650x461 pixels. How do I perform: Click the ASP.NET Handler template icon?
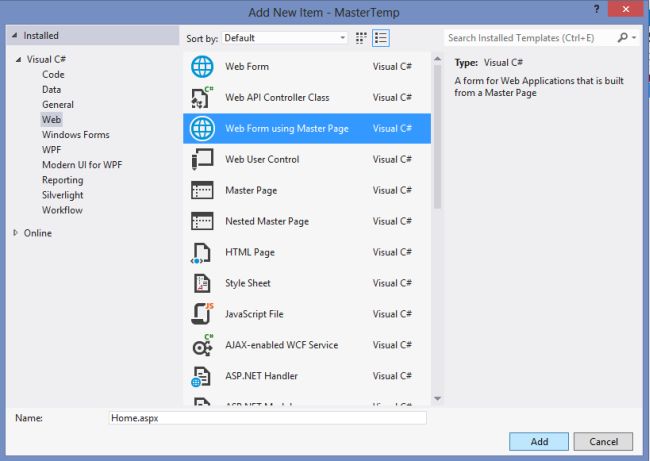(201, 376)
